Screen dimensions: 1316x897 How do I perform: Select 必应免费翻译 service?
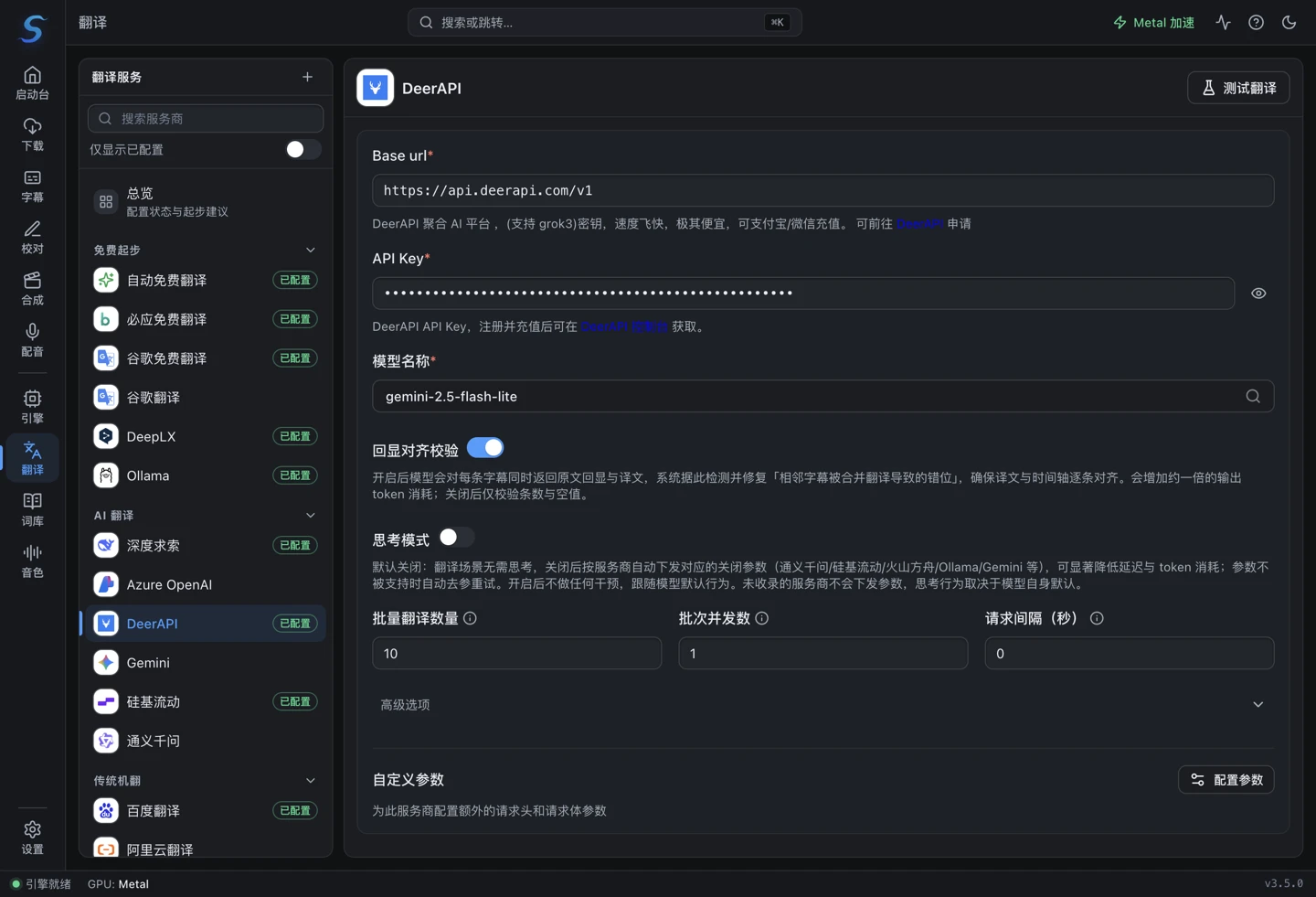pos(206,319)
